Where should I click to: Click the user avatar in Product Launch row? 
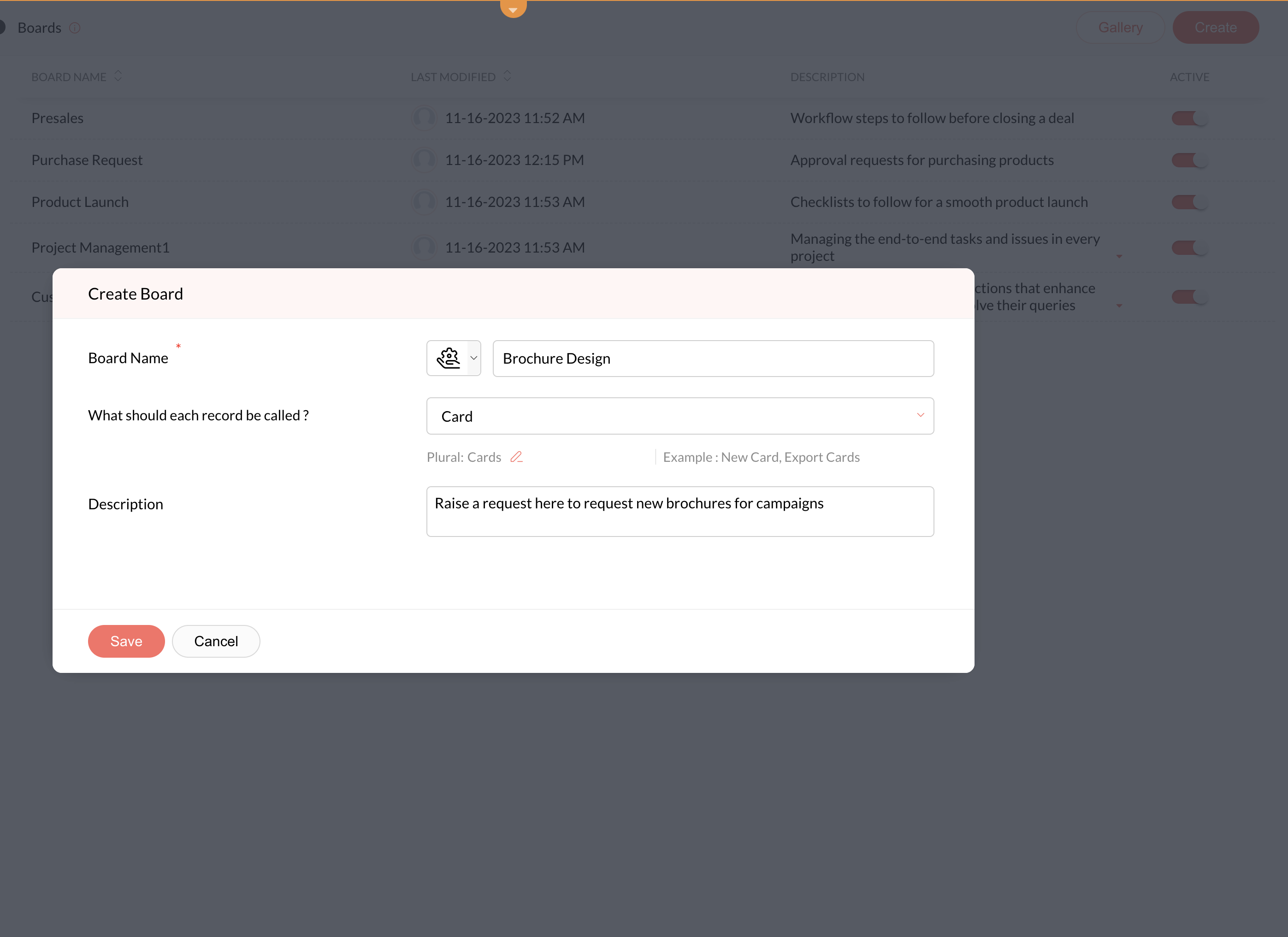(424, 202)
